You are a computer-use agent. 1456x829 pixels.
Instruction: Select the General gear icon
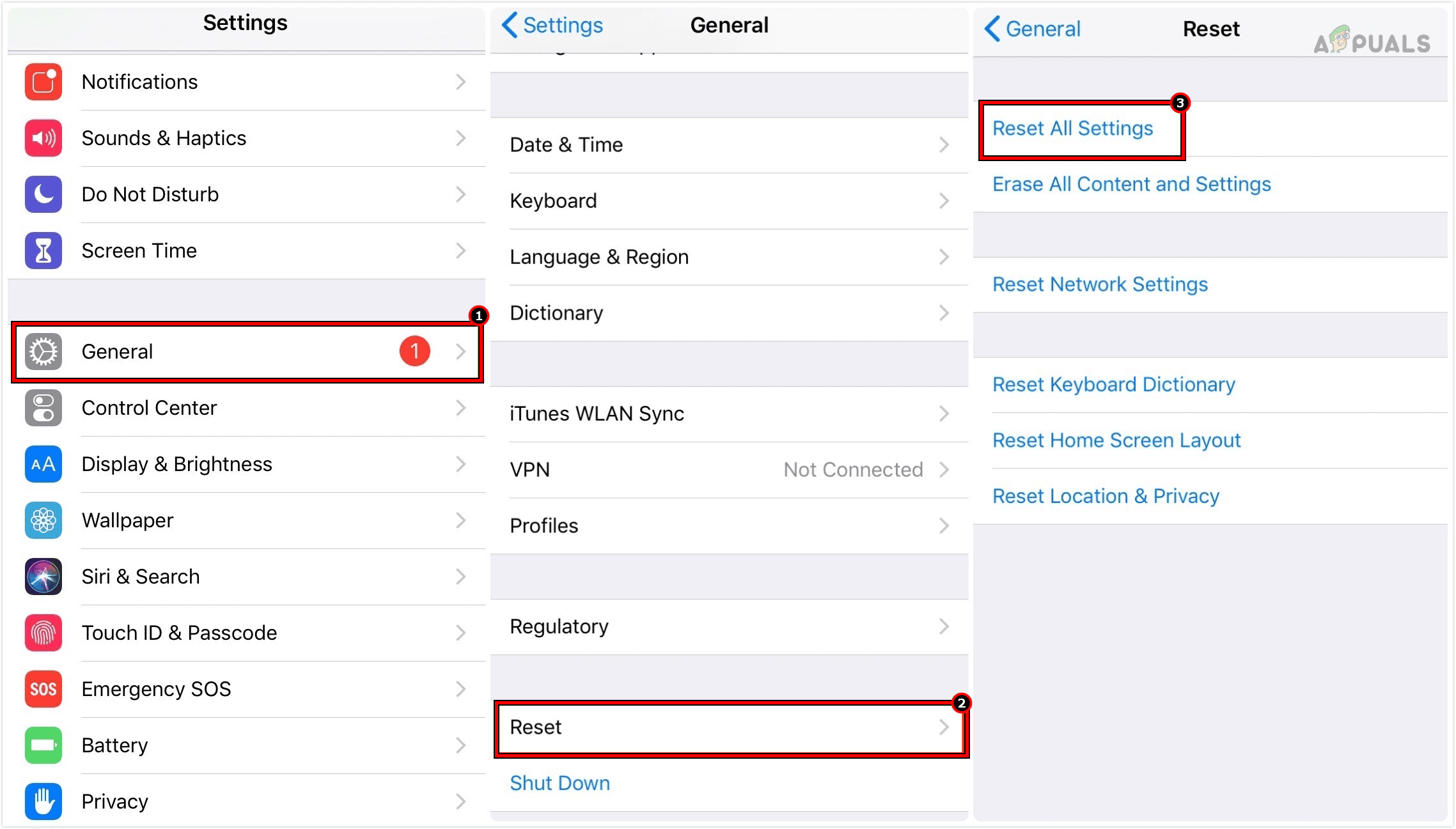pos(42,352)
